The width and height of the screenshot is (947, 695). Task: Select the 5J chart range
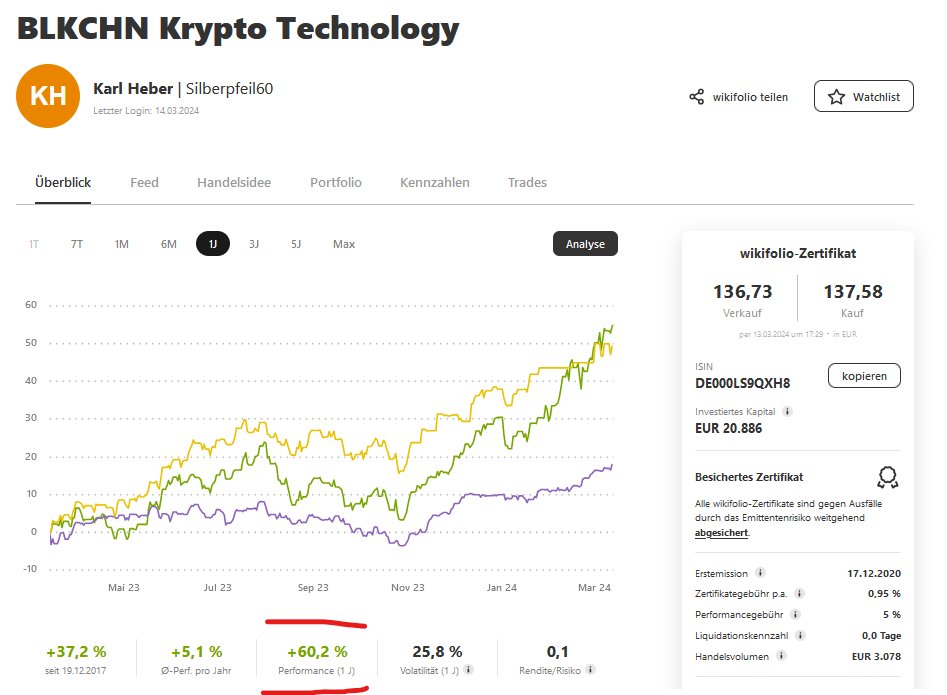[296, 244]
